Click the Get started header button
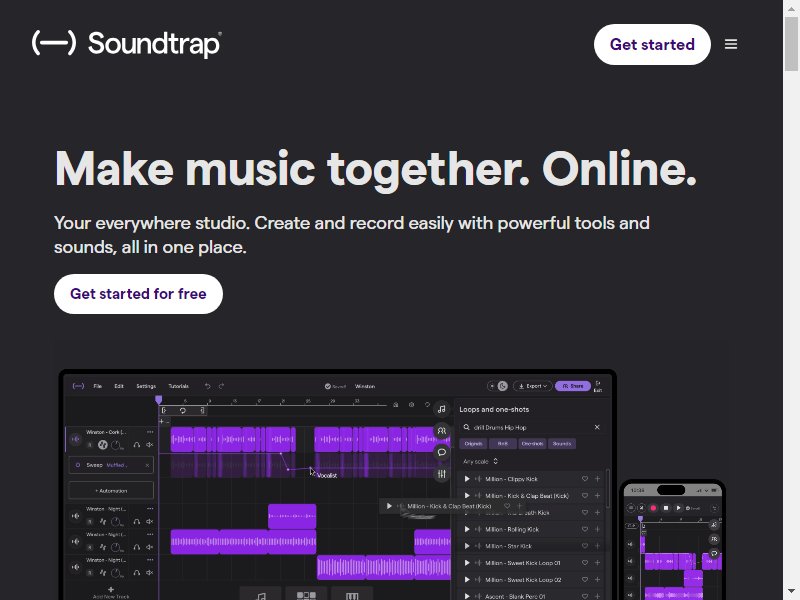800x600 pixels. [652, 44]
